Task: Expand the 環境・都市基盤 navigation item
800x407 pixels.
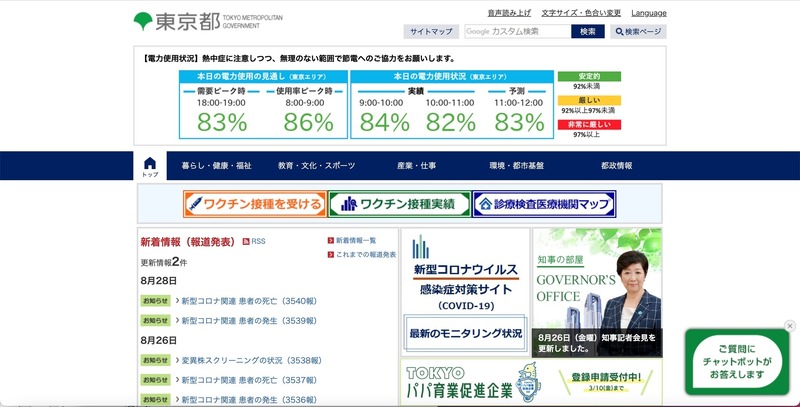Action: pos(516,166)
